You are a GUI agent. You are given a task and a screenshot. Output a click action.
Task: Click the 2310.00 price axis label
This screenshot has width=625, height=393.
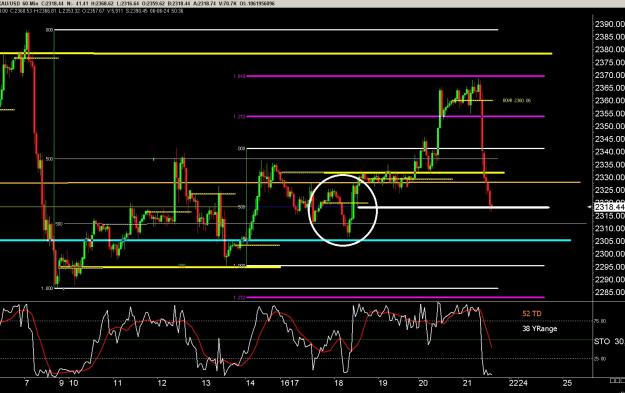609,228
